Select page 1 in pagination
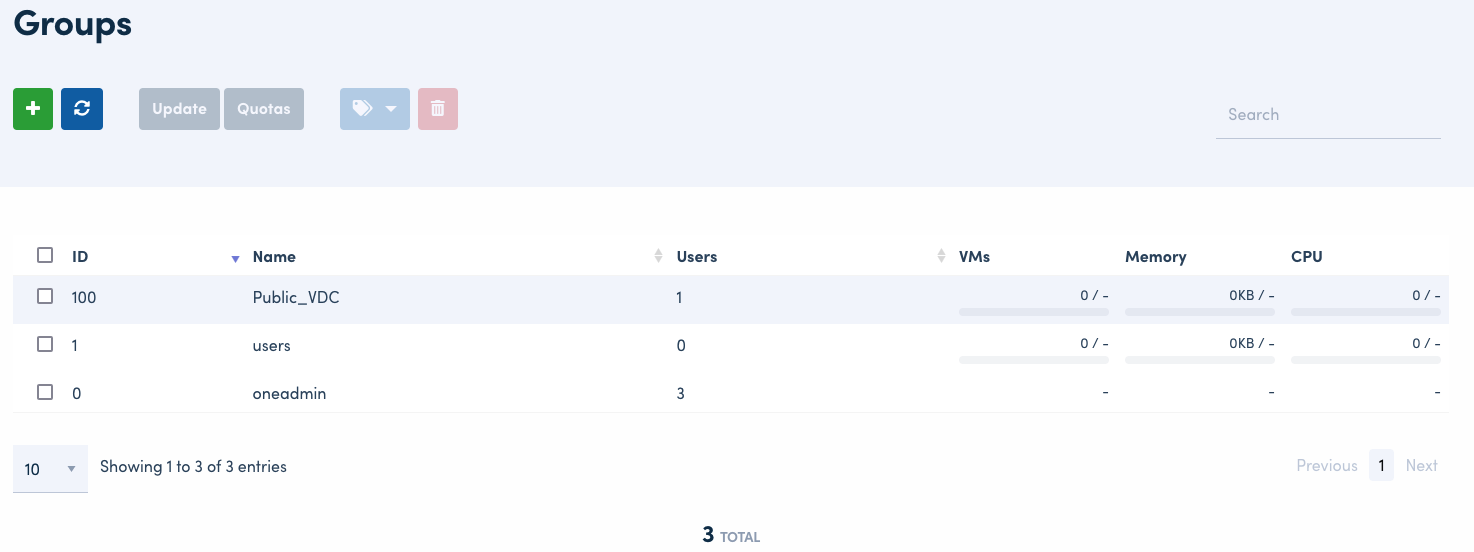The width and height of the screenshot is (1474, 552). (1381, 465)
